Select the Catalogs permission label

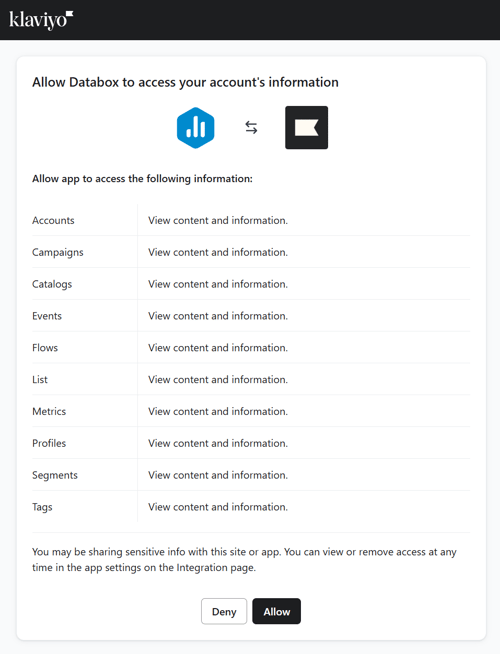click(x=52, y=284)
